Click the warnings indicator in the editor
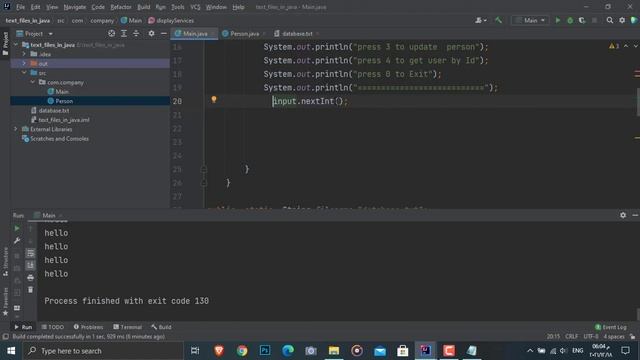640x360 pixels. tap(614, 46)
